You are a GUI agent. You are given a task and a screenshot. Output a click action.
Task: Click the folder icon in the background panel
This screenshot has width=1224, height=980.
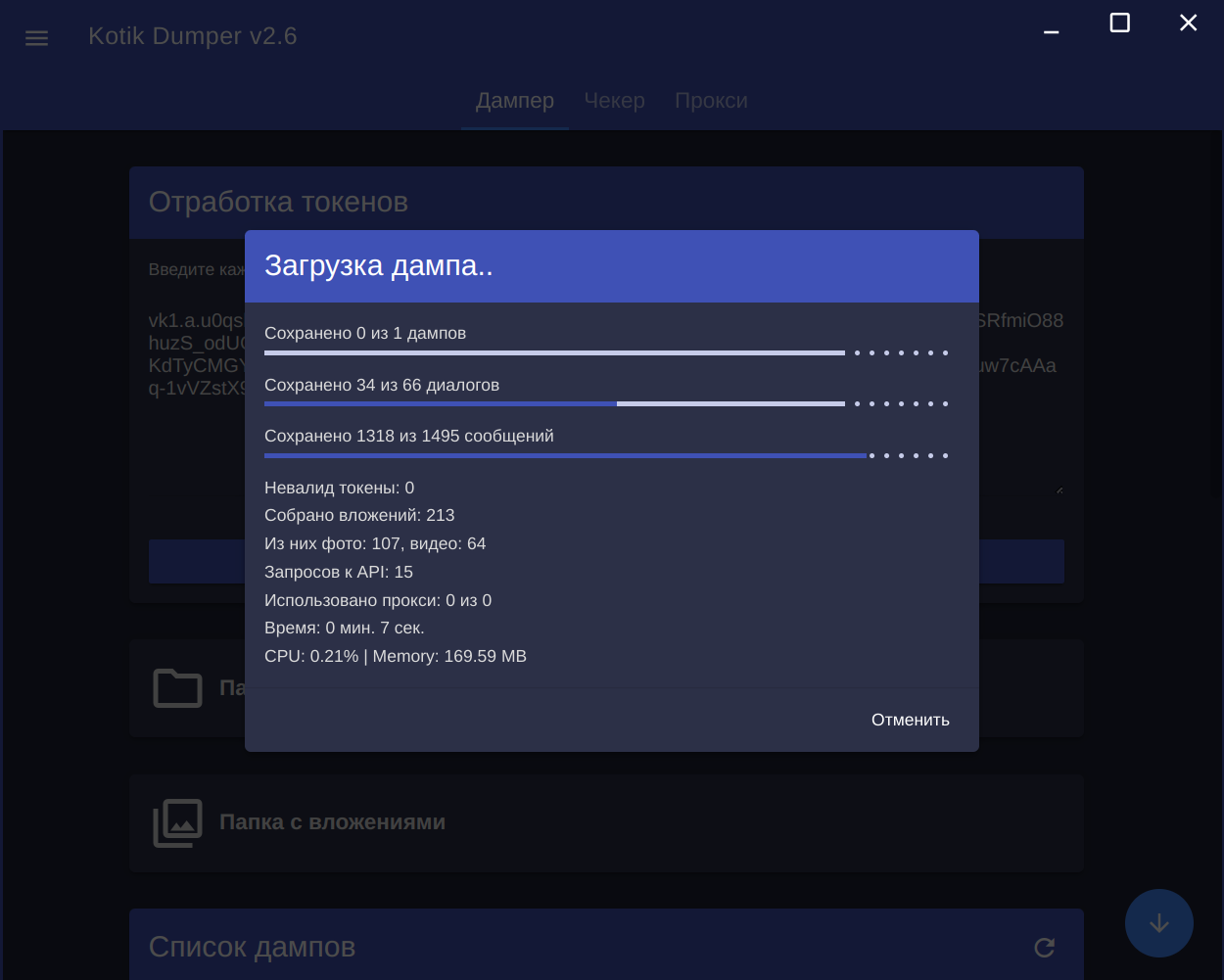177,688
